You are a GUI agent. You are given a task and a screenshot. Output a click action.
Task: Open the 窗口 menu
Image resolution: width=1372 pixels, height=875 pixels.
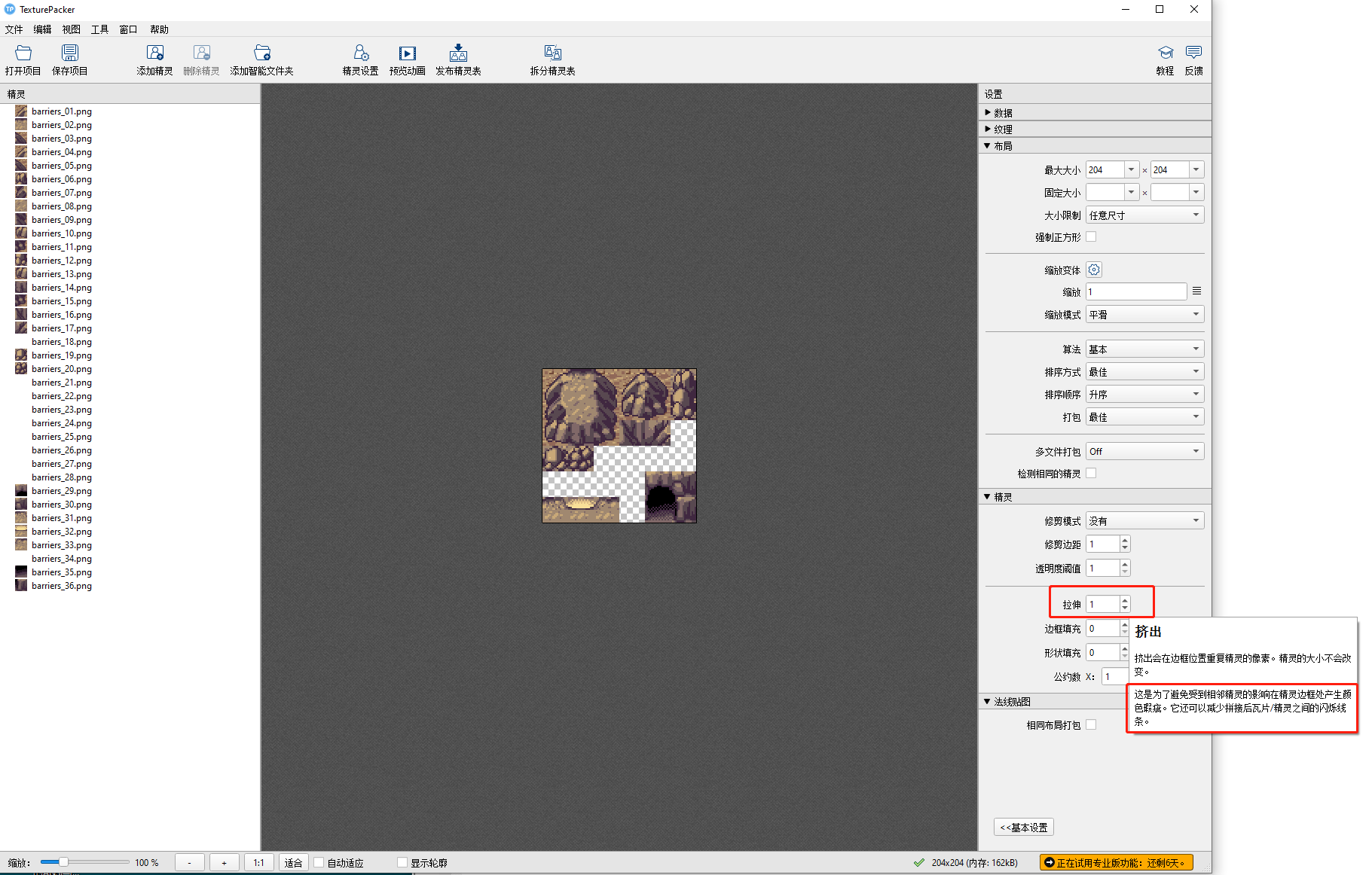128,29
